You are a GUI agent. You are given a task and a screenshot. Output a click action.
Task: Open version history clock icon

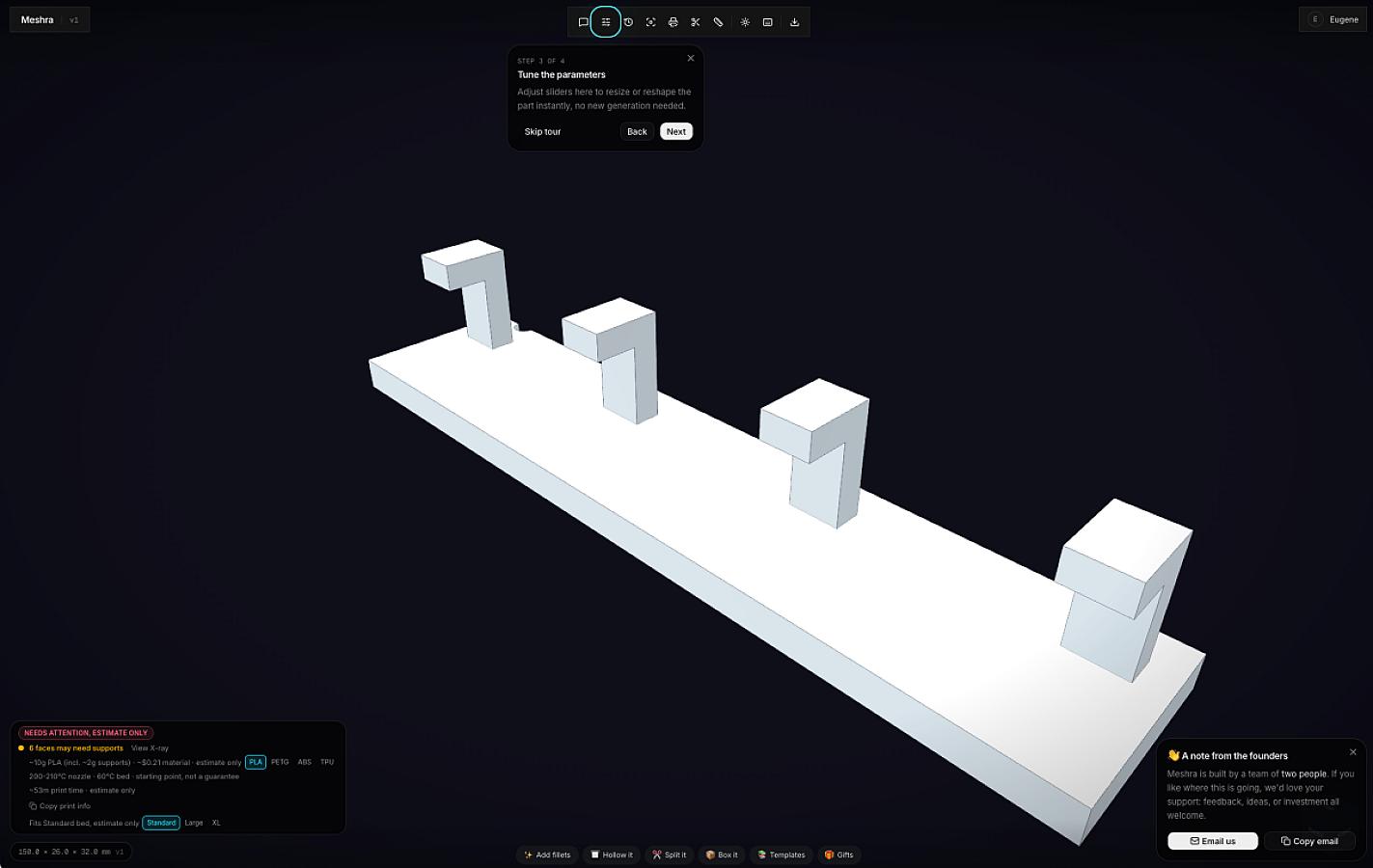628,22
